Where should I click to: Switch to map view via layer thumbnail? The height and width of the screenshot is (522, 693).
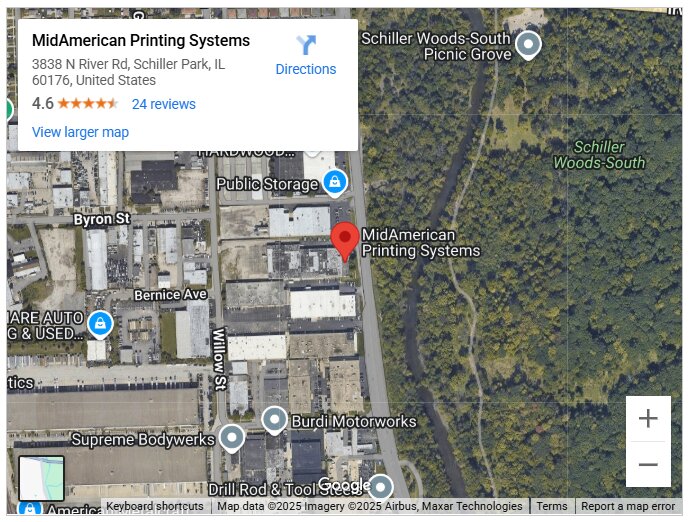coord(42,479)
